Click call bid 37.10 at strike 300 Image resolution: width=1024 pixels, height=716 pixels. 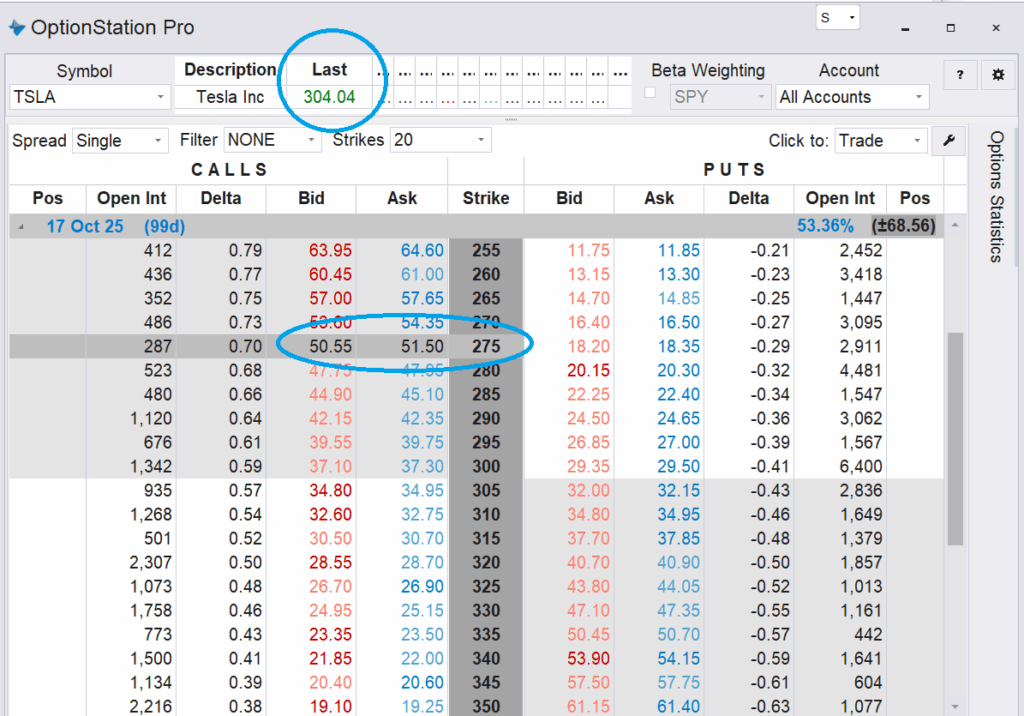[x=330, y=466]
